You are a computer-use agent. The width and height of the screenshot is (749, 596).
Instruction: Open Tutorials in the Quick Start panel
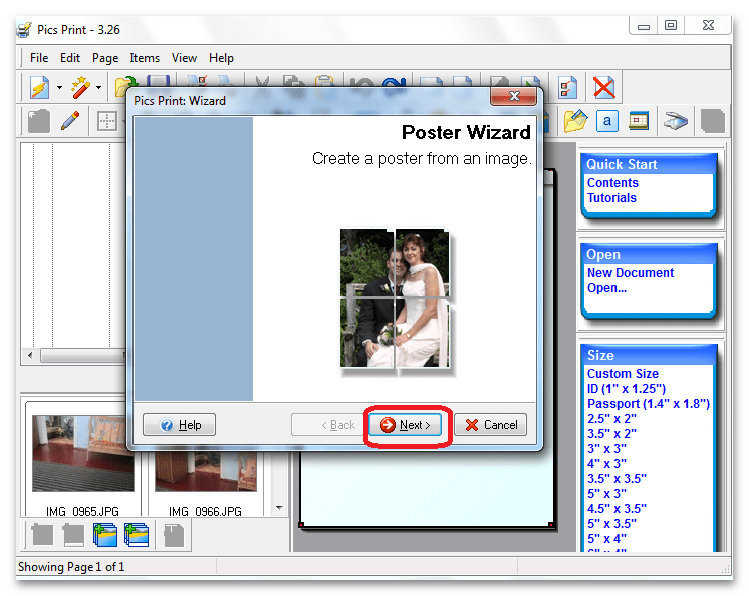coord(611,198)
